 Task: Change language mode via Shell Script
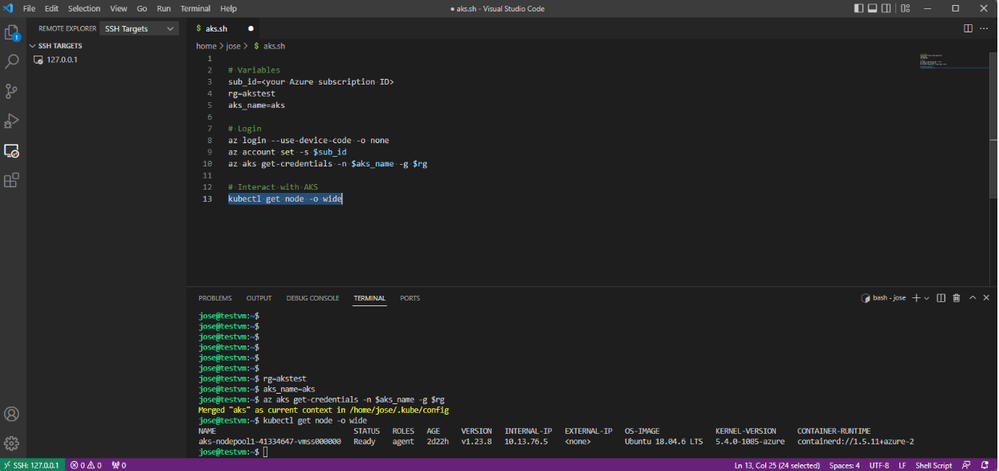(933, 465)
